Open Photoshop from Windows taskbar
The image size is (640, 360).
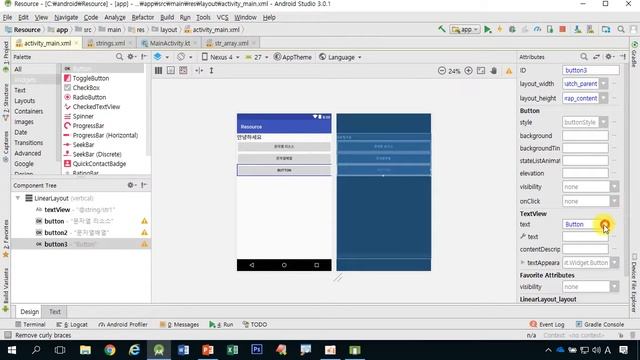click(257, 350)
